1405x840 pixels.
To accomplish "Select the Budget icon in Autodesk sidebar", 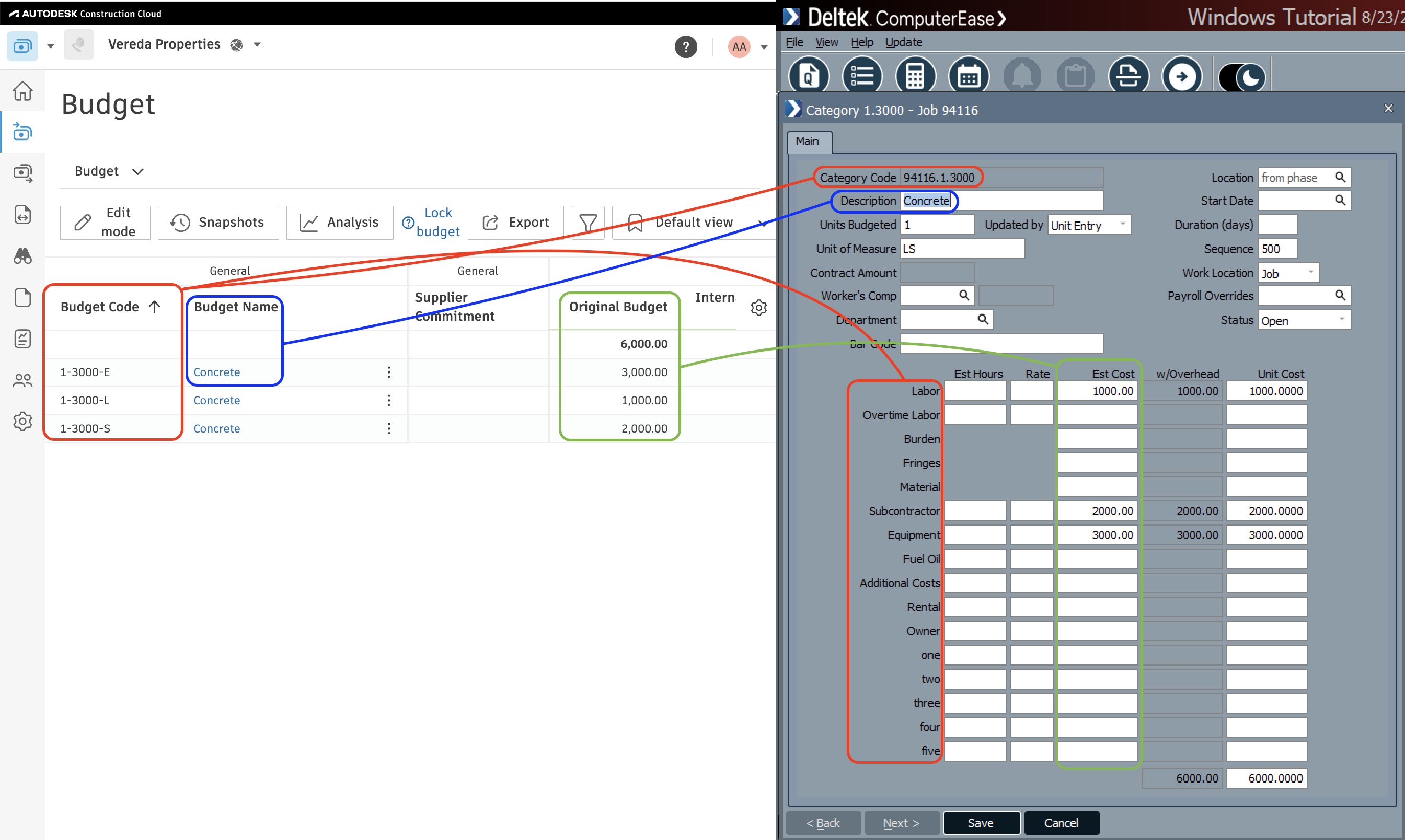I will (x=22, y=132).
